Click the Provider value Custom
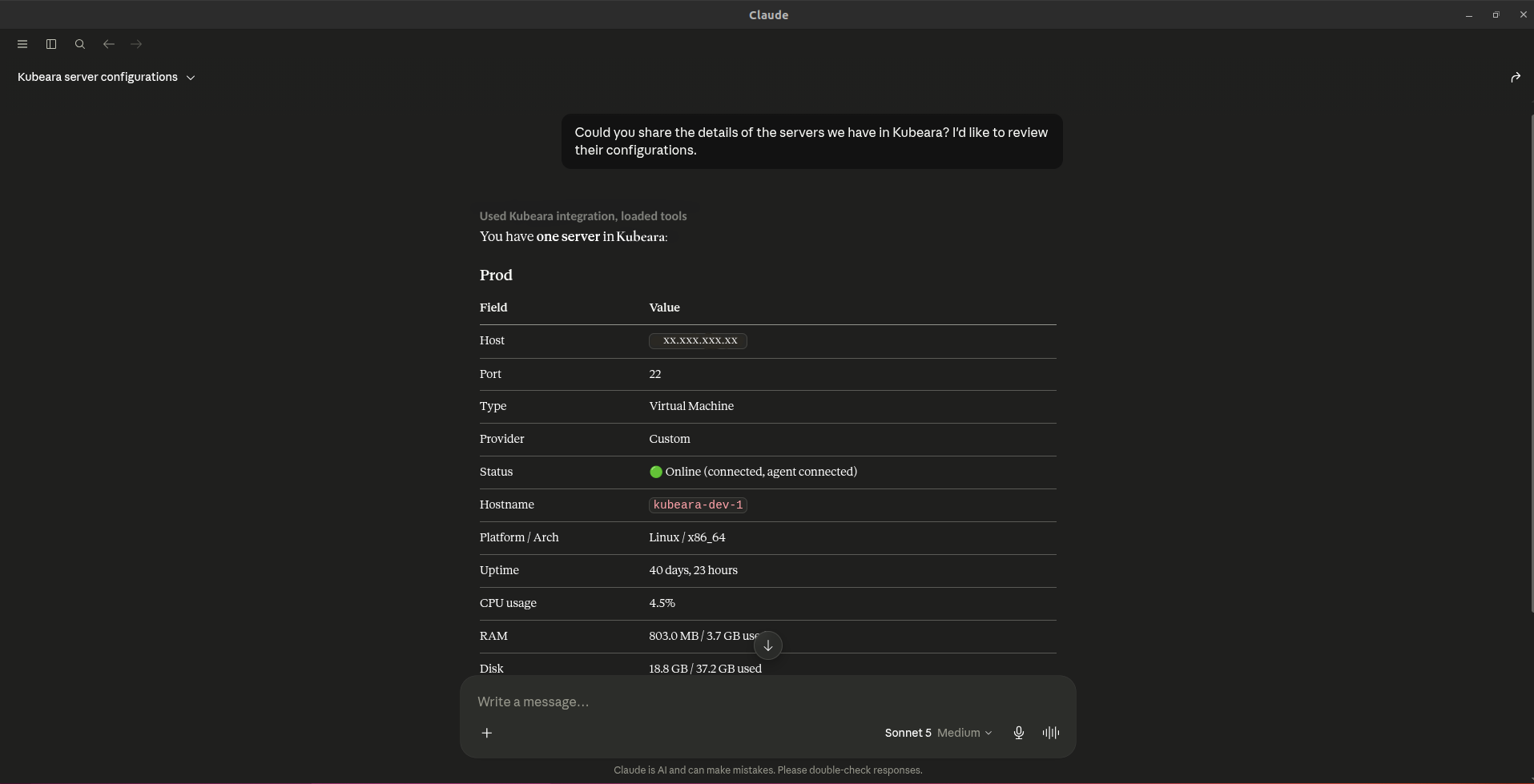 pos(670,439)
